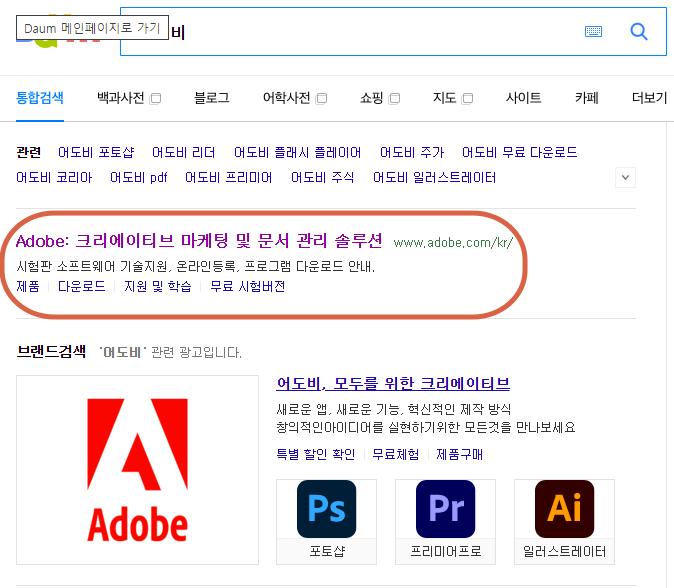674x588 pixels.
Task: Click the large Adobe logo thumbnail
Action: pos(138,470)
